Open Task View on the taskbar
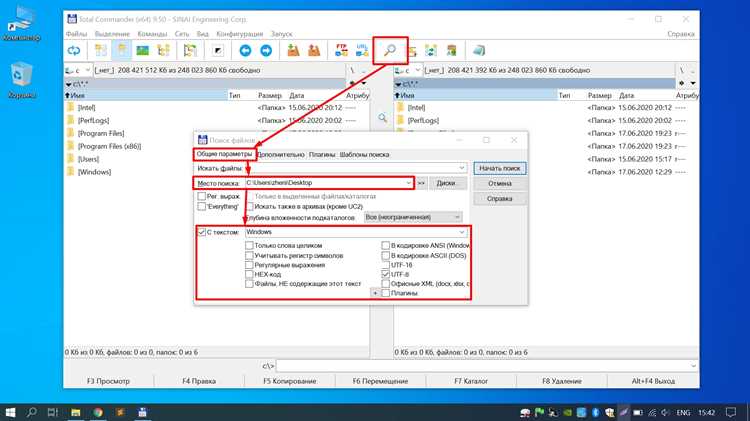 click(x=53, y=412)
